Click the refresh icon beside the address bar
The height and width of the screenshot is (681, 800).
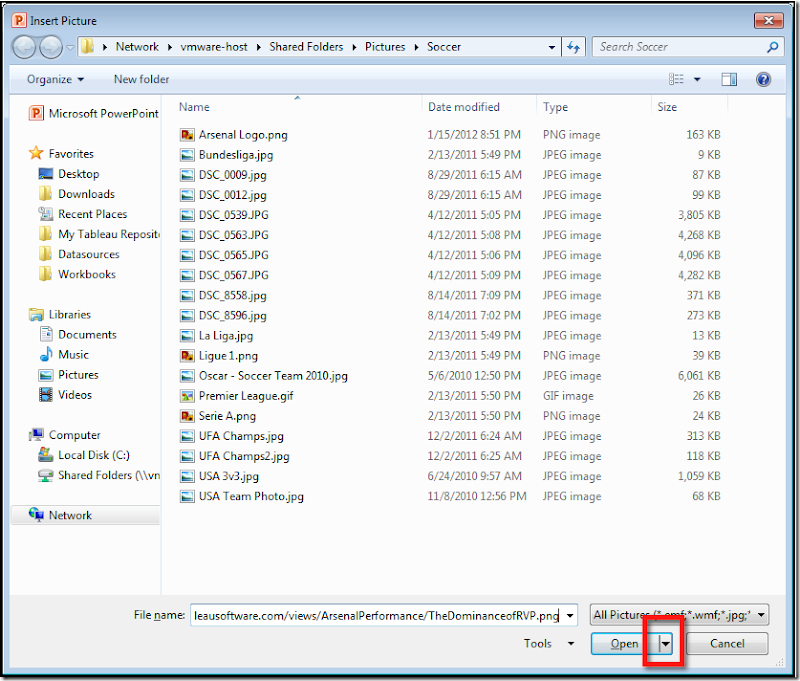573,47
